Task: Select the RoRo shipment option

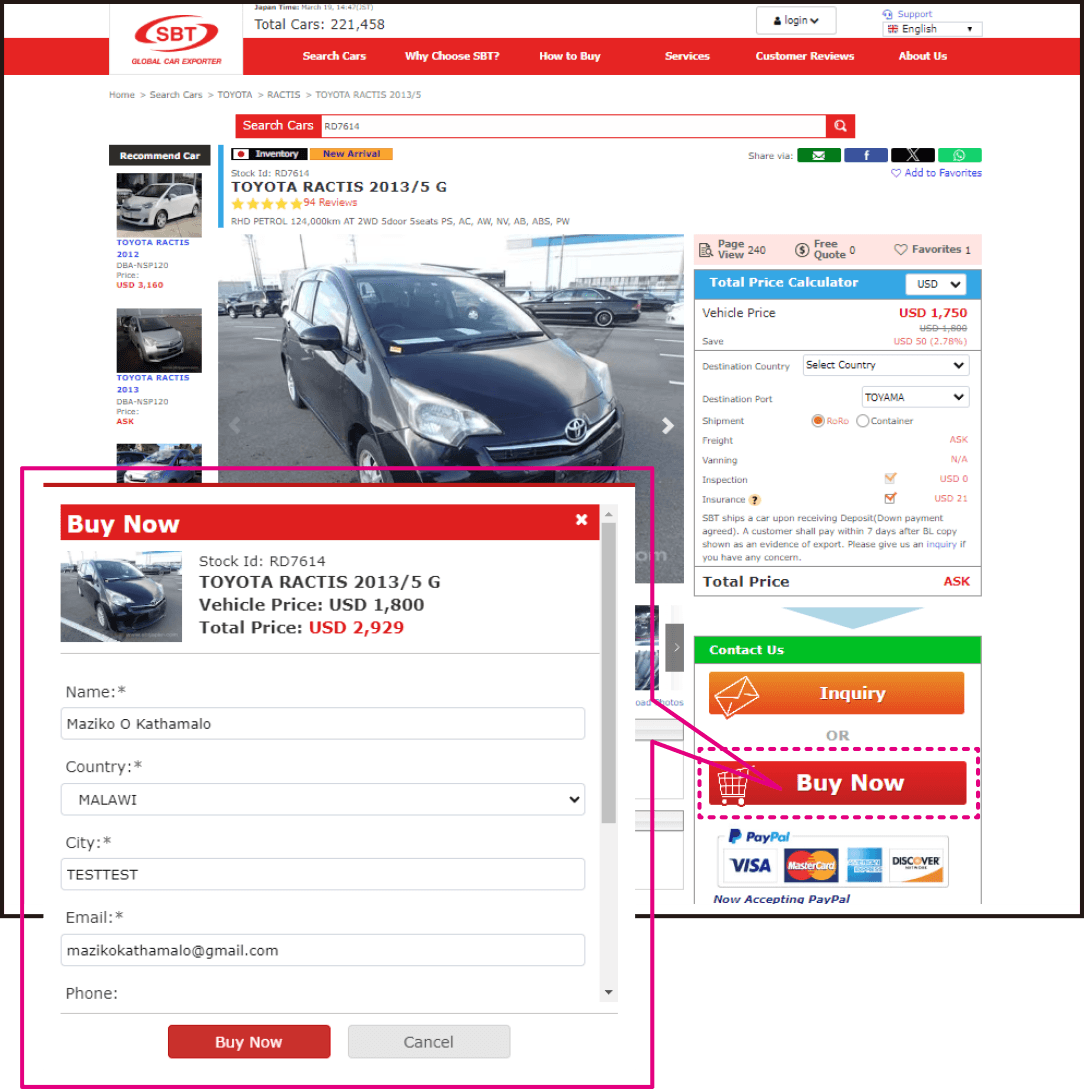Action: tap(817, 421)
